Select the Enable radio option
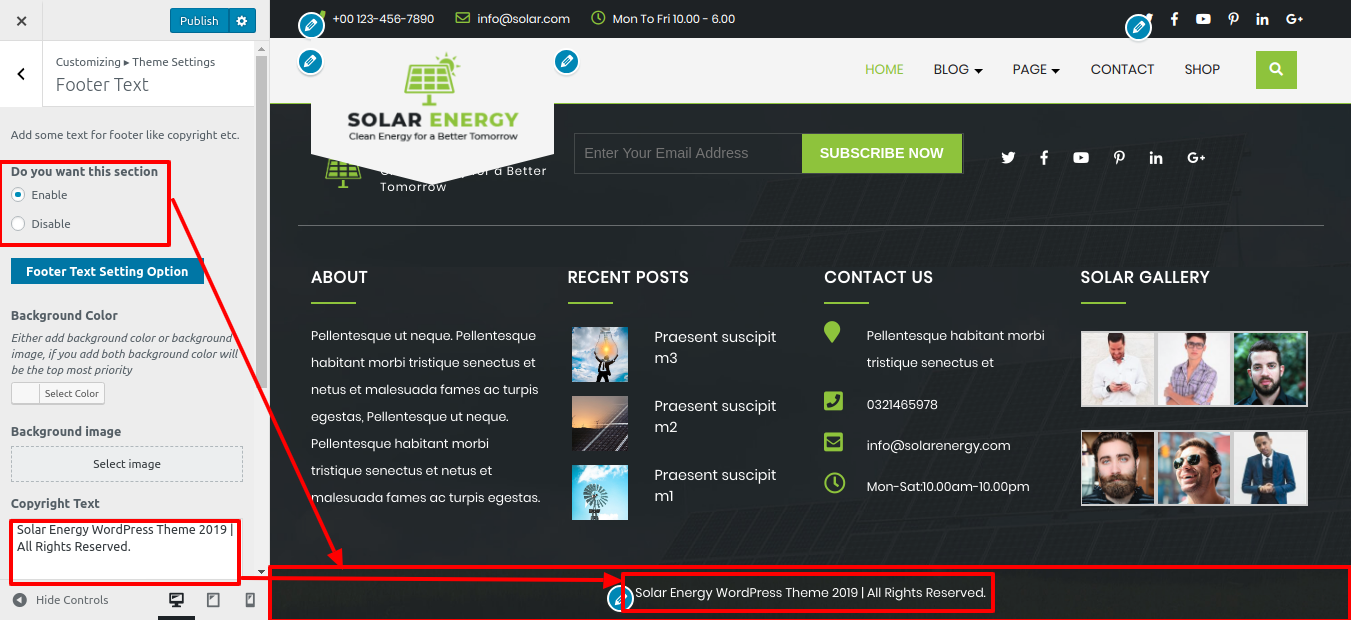This screenshot has height=620, width=1351. (x=18, y=195)
